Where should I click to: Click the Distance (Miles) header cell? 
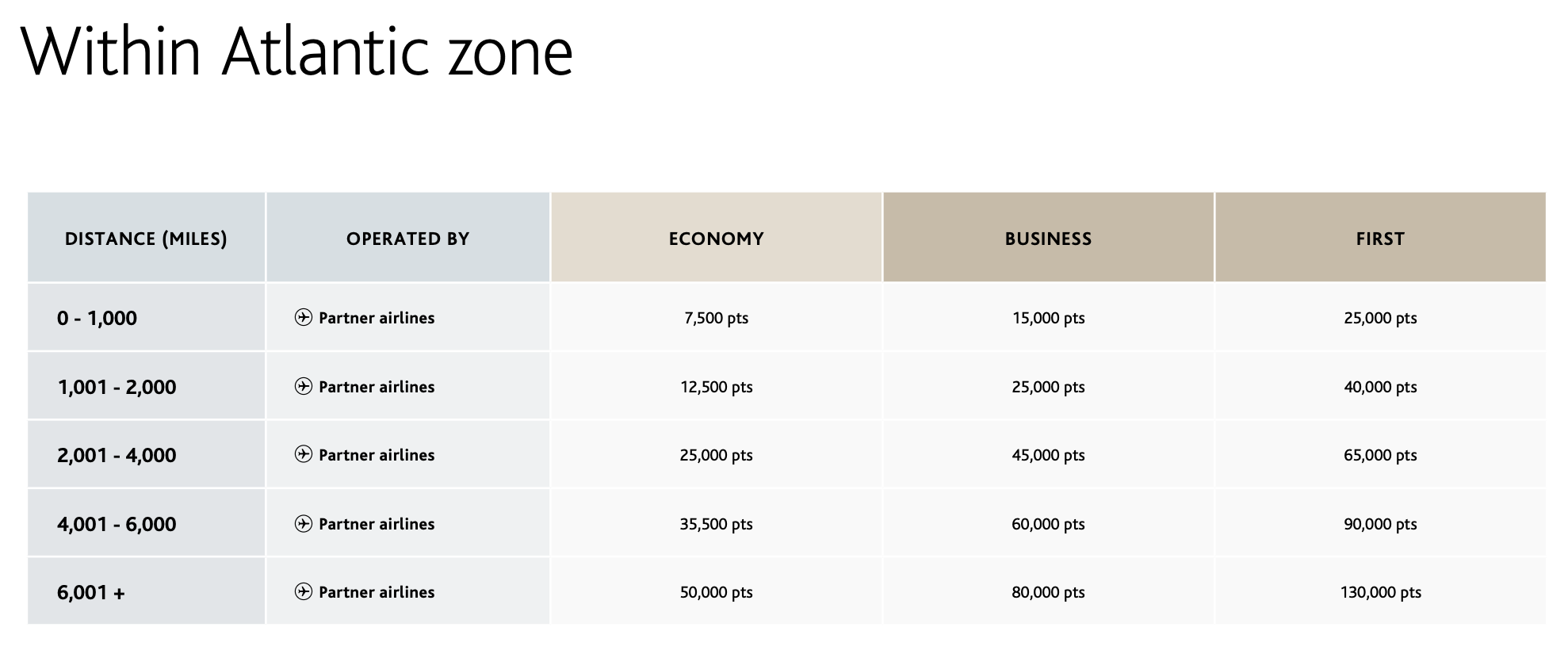(146, 239)
